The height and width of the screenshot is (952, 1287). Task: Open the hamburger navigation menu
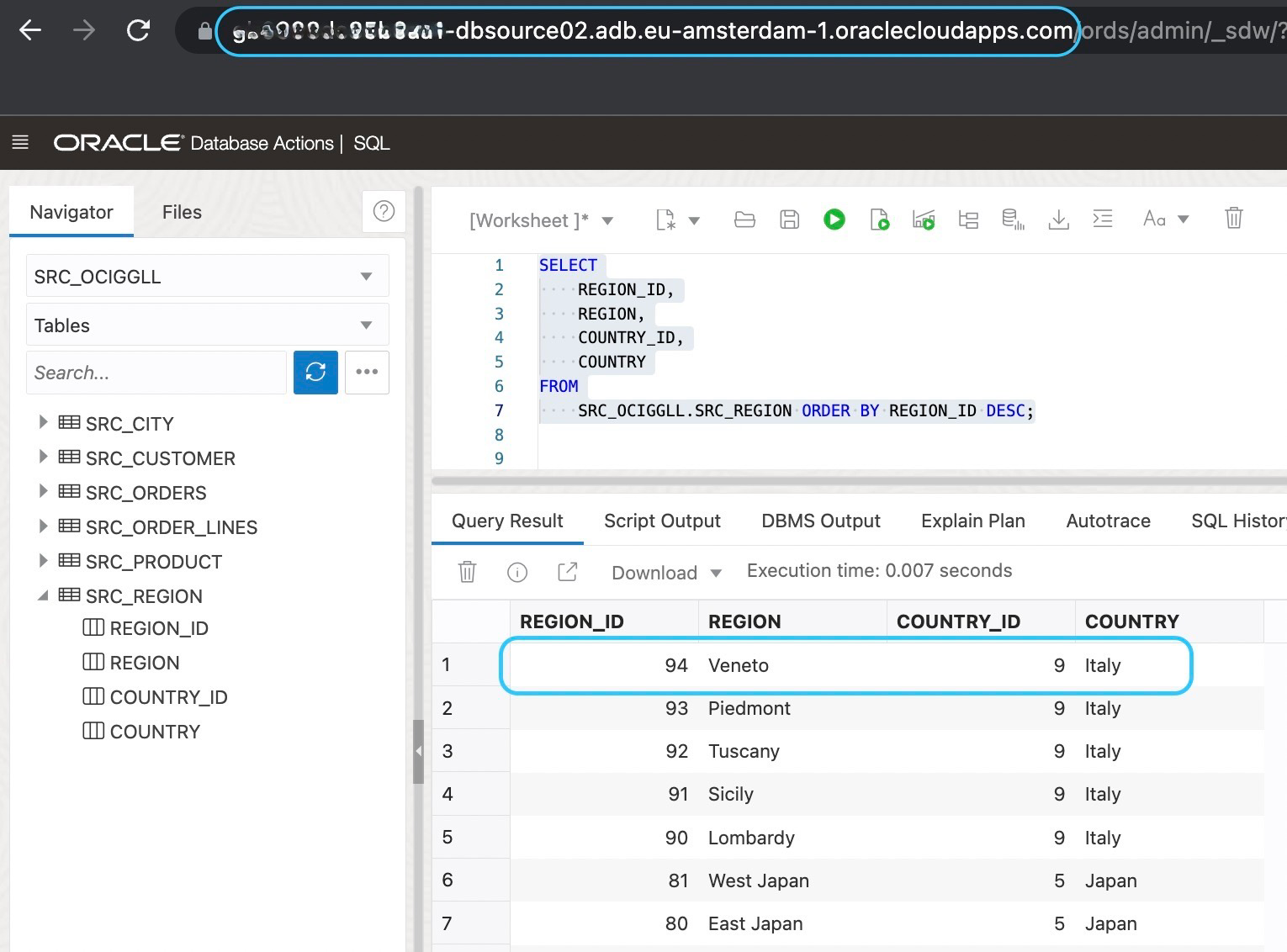pos(20,142)
